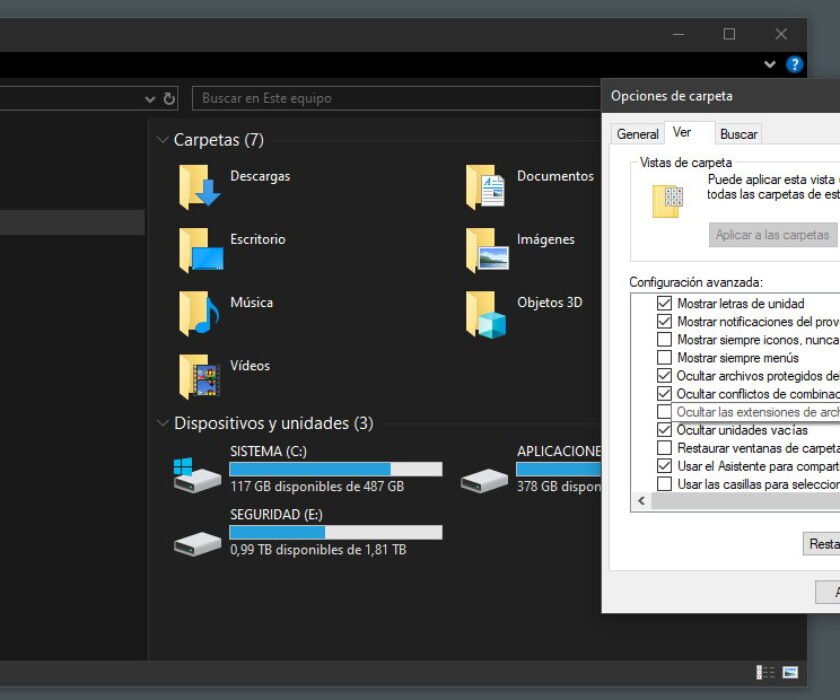Open the address bar history dropdown
Screen dimensions: 840x700
(150, 99)
